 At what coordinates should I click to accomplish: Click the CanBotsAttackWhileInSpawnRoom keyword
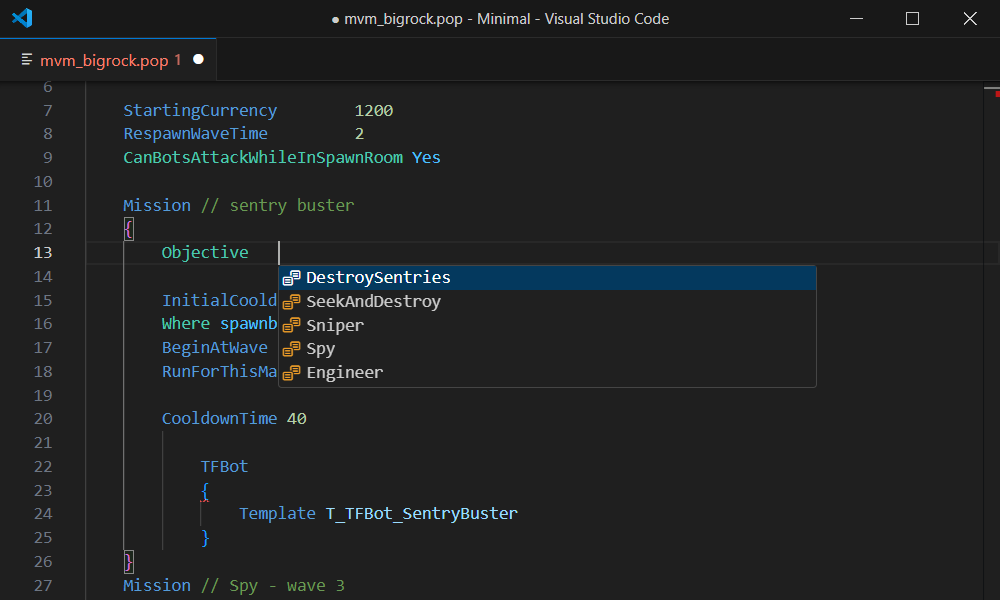point(263,157)
